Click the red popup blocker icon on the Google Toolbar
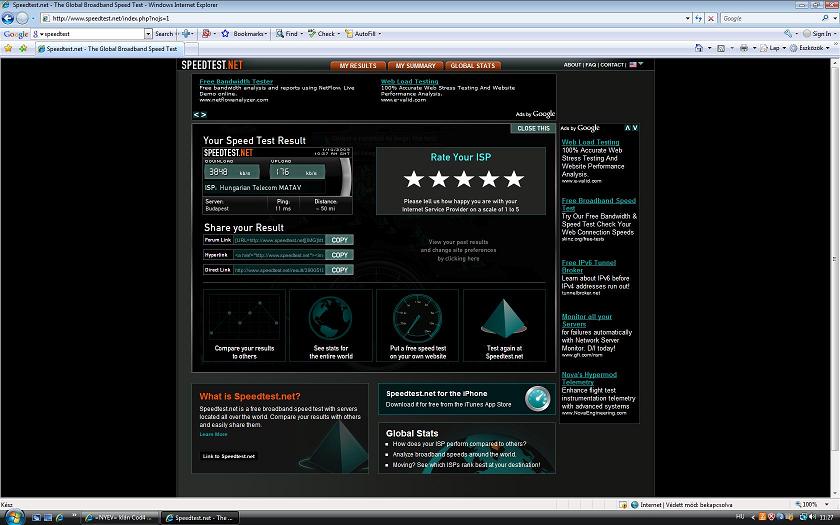 pyautogui.click(x=206, y=33)
